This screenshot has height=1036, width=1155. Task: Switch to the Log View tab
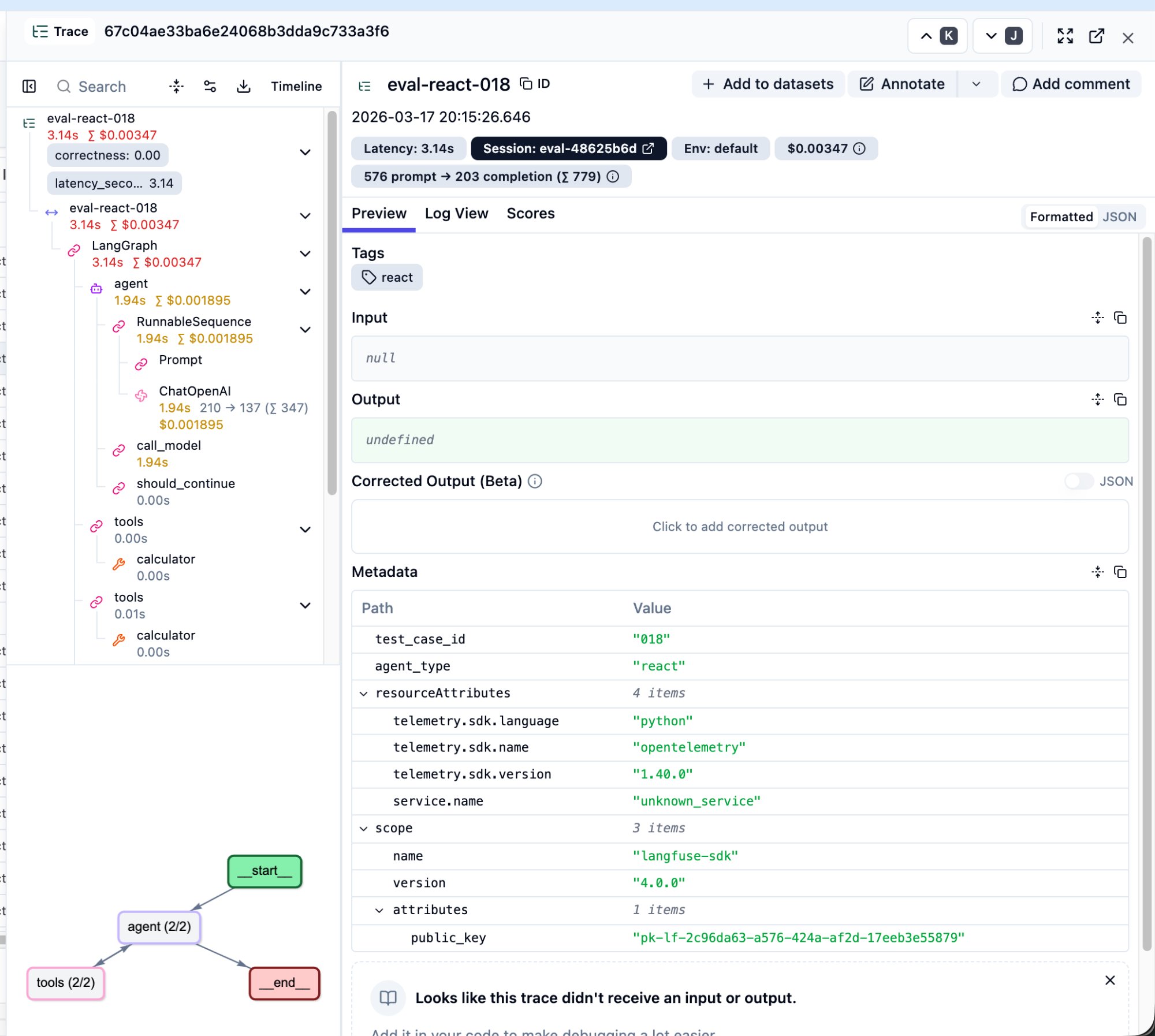click(456, 213)
